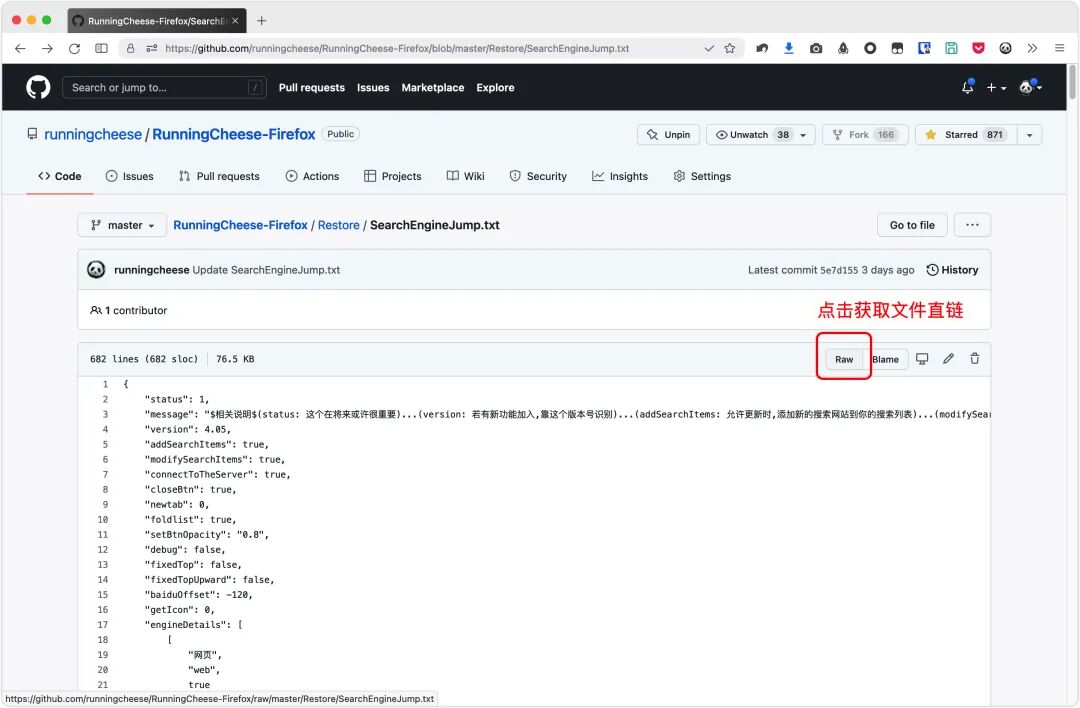Click the runningcheese panda avatar in commit row
Screen dimensions: 1080x708
pos(96,269)
